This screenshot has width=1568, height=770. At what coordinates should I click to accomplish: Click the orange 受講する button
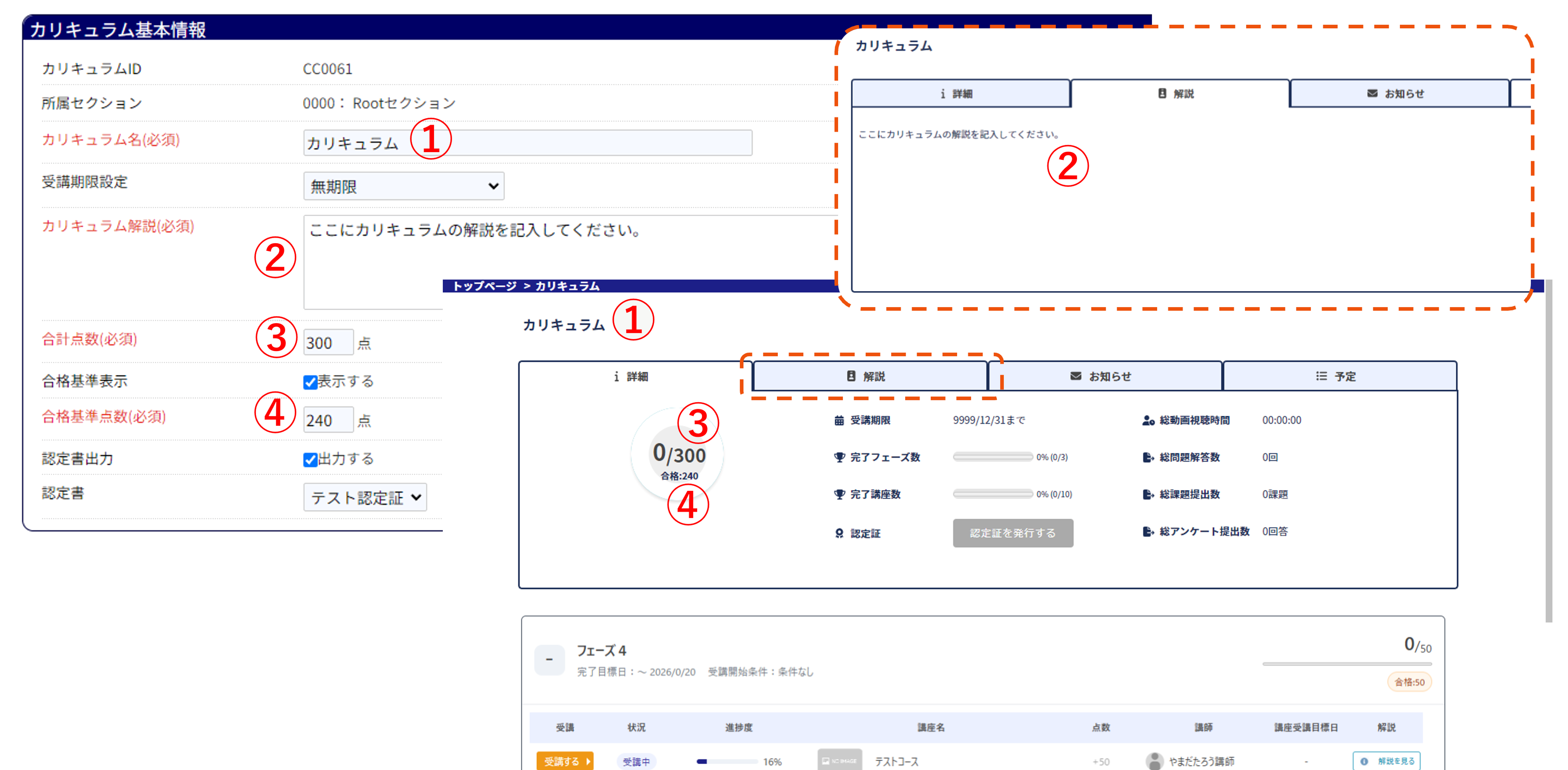pyautogui.click(x=564, y=761)
